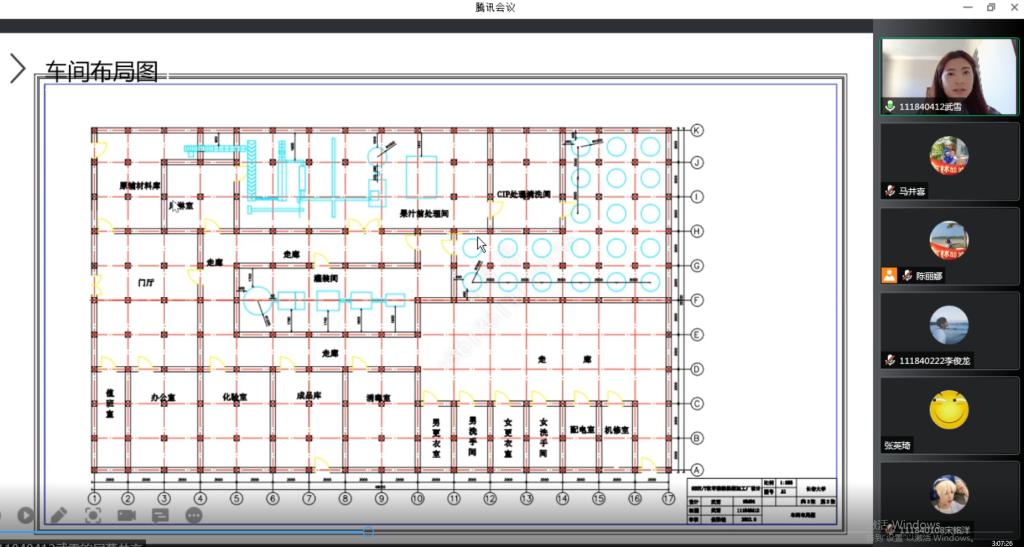The height and width of the screenshot is (547, 1024).
Task: Click the 门厅 room label
Action: 146,283
